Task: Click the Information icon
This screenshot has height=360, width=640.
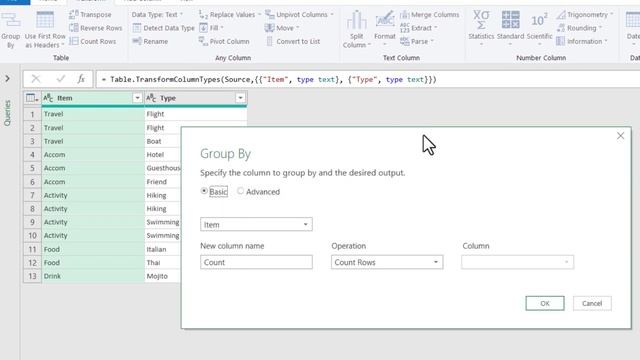Action: [x=561, y=41]
